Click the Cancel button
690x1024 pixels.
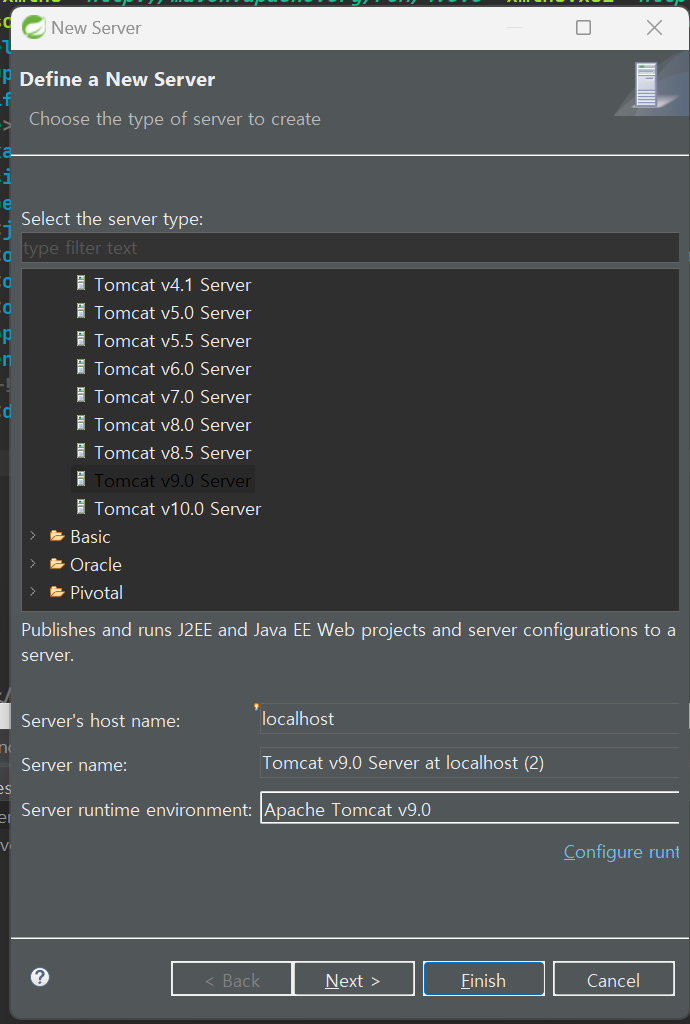pos(614,979)
